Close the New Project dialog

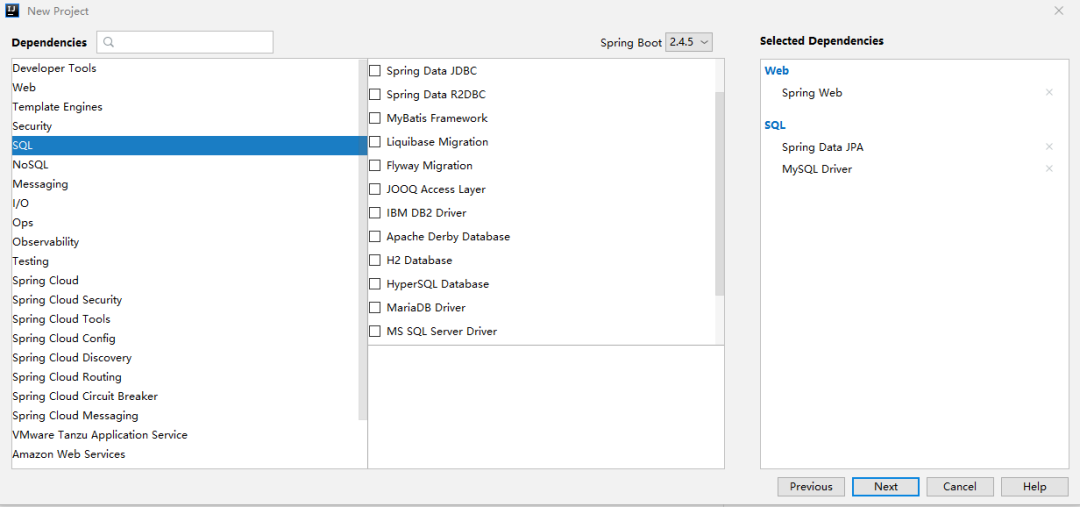tap(1059, 11)
